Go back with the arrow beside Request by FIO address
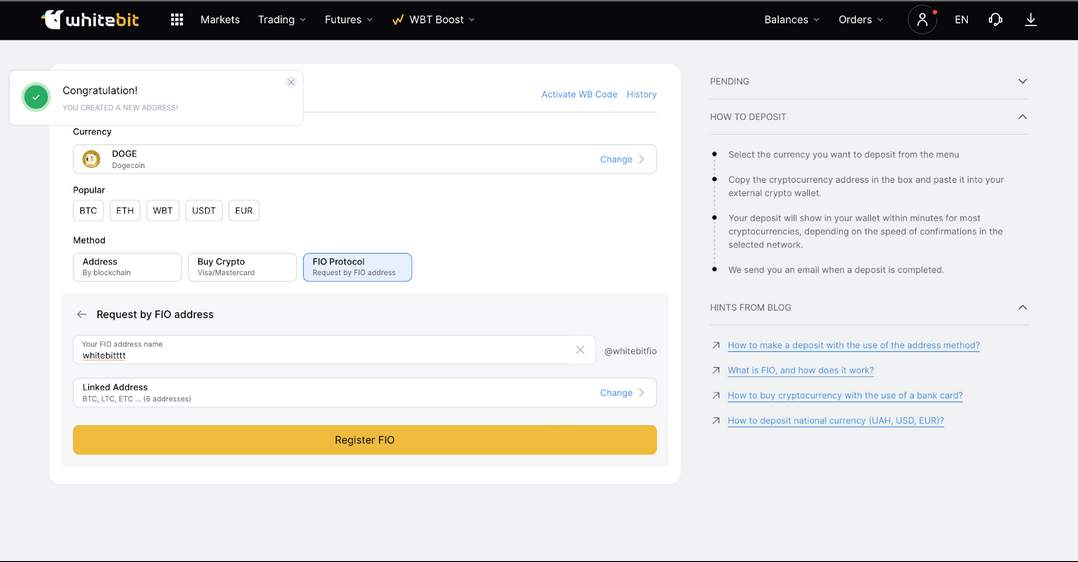Viewport: 1078px width, 562px height. (82, 314)
